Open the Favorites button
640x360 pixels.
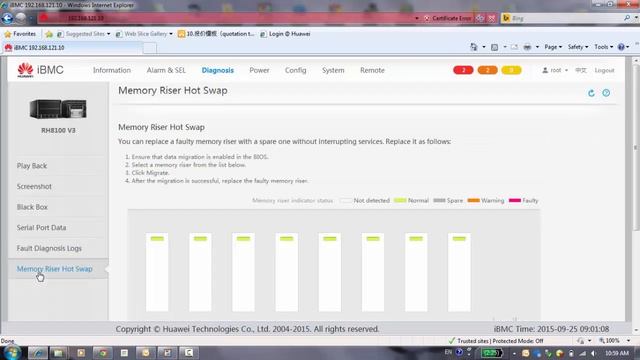[x=20, y=34]
